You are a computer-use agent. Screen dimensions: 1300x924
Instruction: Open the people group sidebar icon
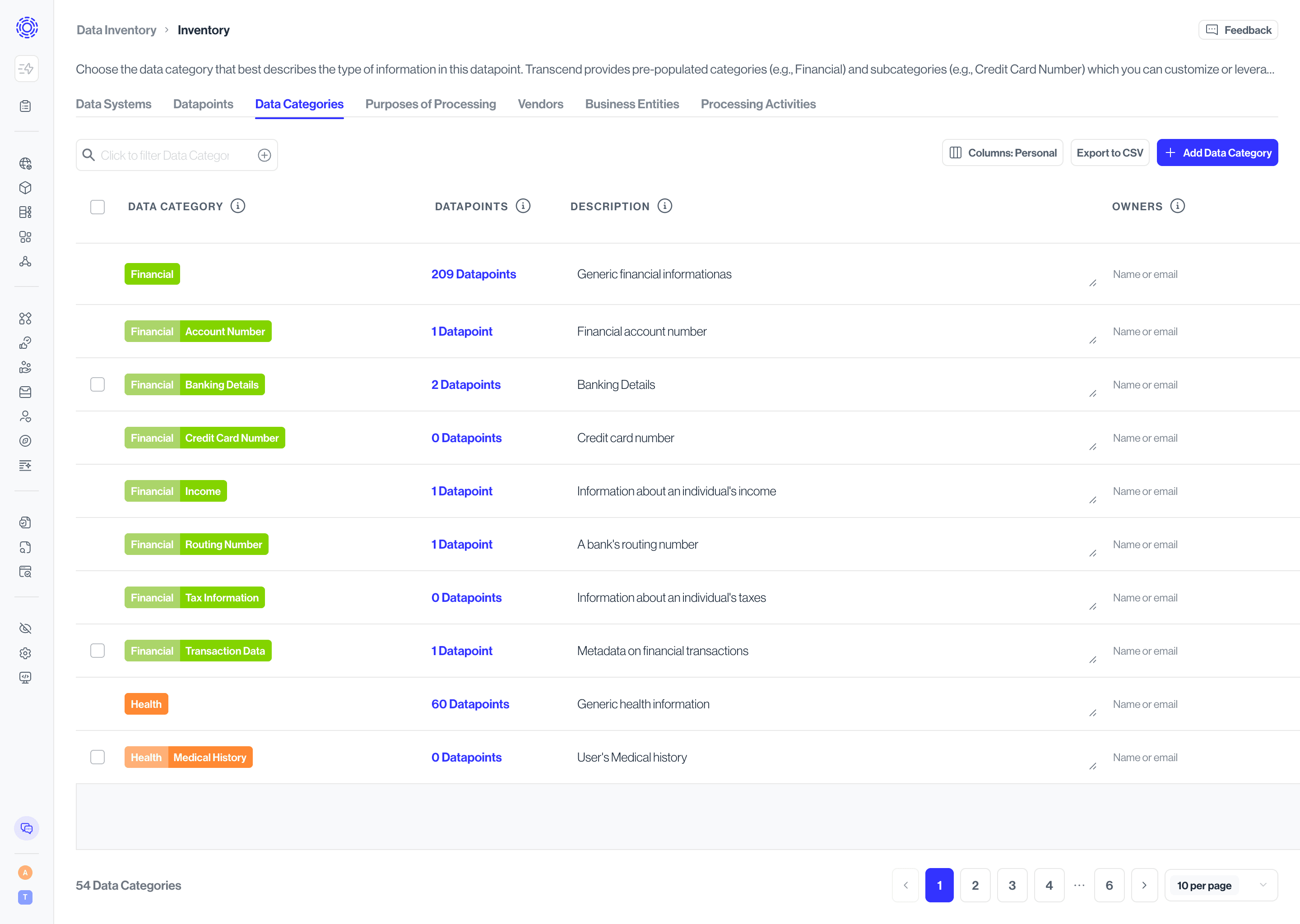coord(25,368)
